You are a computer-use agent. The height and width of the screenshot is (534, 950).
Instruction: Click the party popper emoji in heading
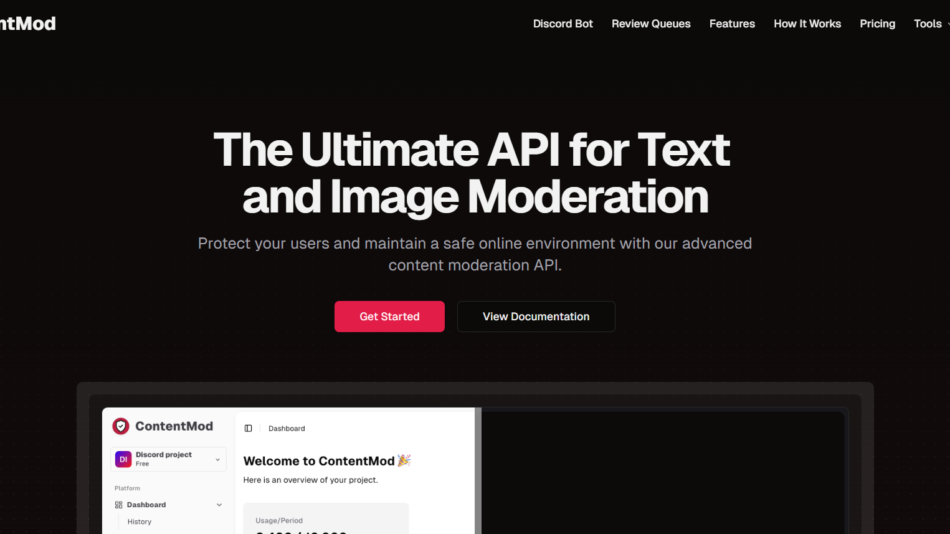(x=404, y=461)
